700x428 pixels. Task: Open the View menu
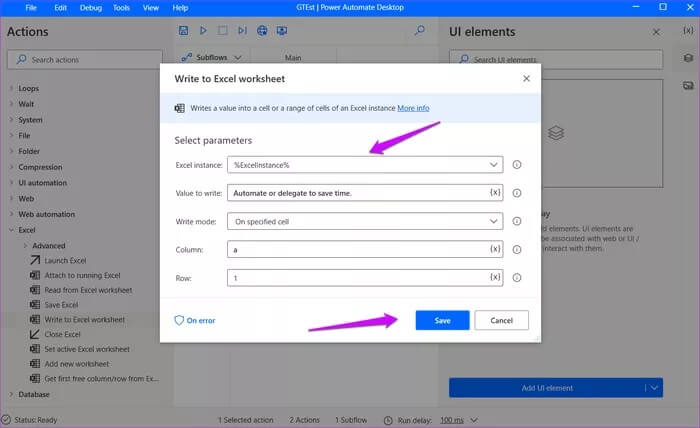pyautogui.click(x=151, y=8)
